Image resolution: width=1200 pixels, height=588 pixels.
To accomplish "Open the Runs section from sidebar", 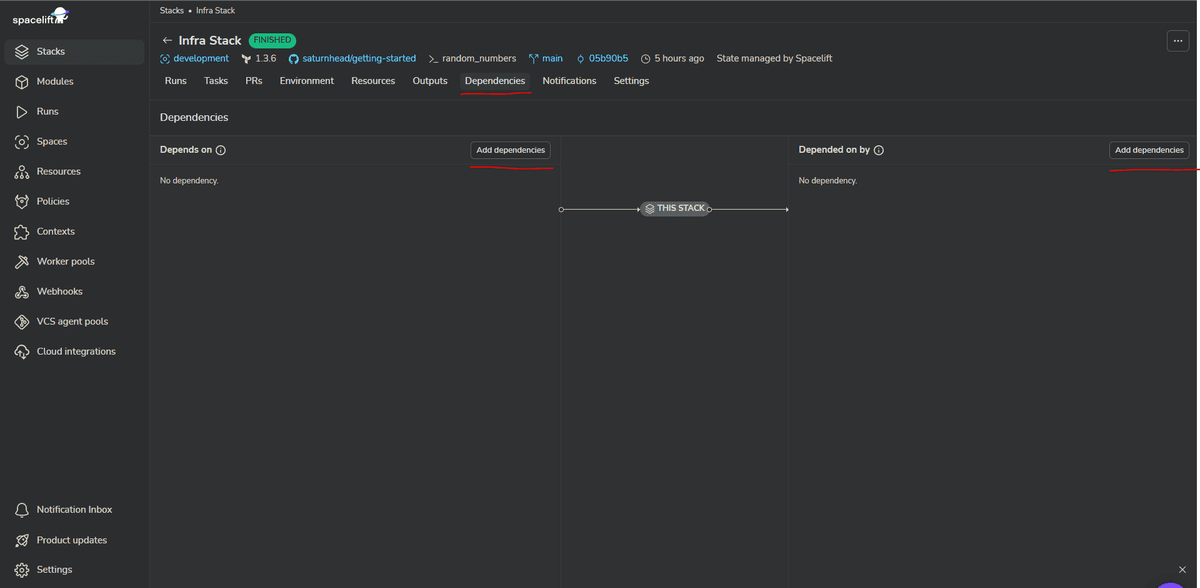I will pos(47,111).
